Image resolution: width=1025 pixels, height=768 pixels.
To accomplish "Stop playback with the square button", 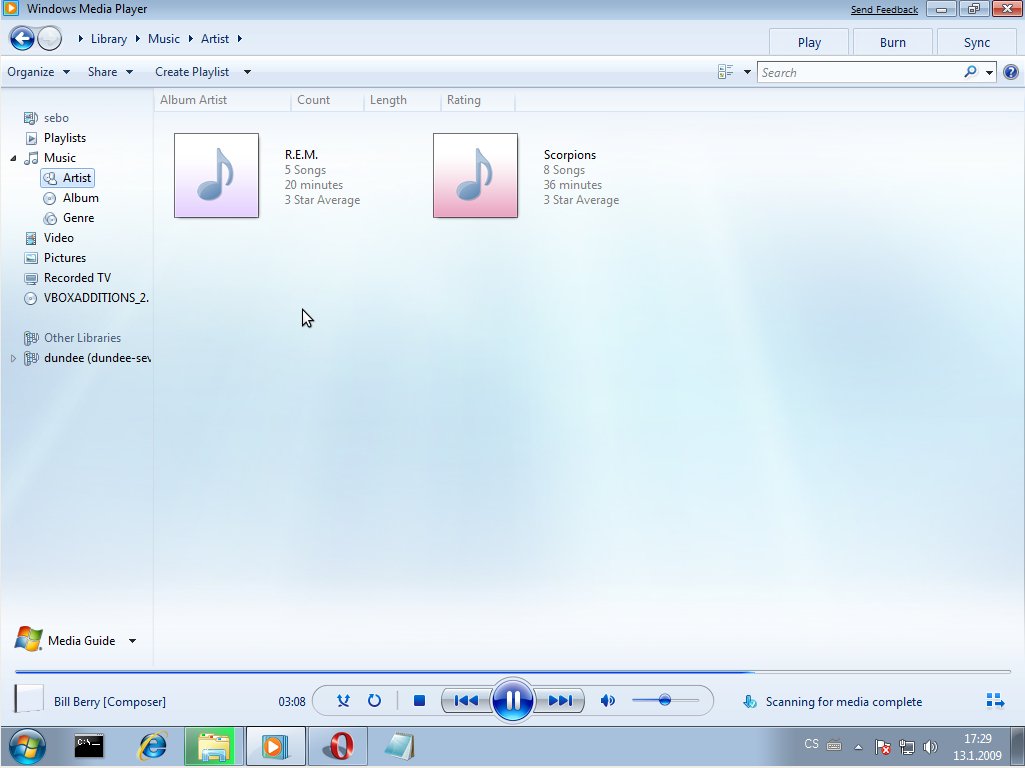I will tap(420, 701).
